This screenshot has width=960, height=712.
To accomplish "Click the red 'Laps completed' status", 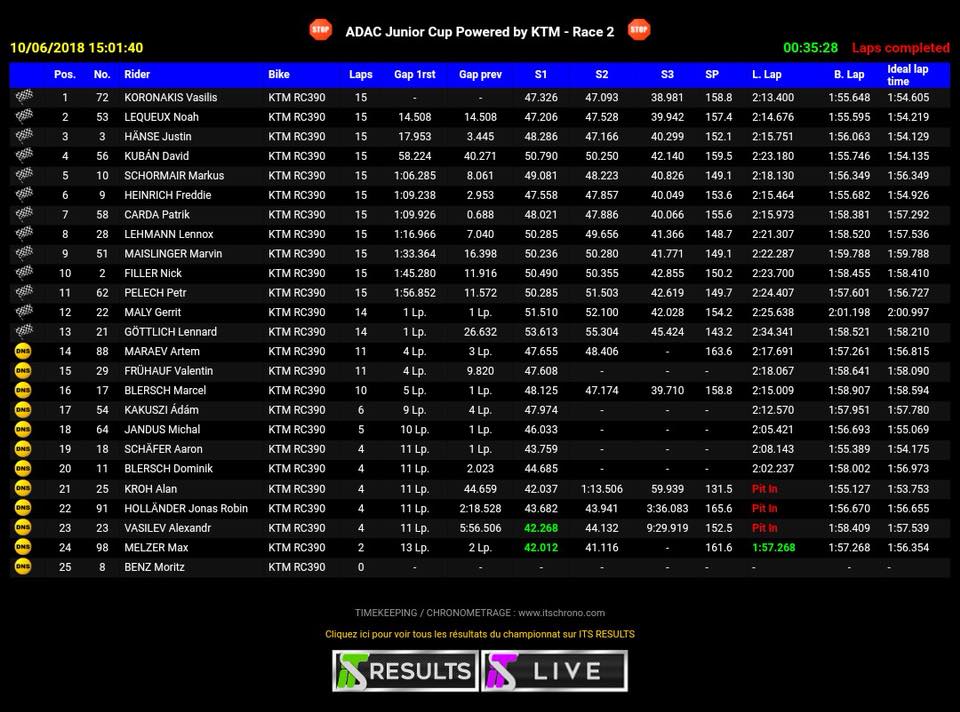I will coord(901,48).
